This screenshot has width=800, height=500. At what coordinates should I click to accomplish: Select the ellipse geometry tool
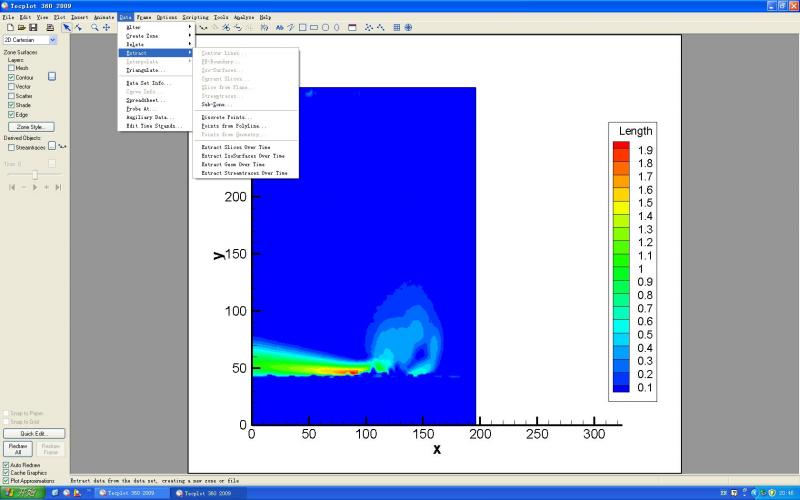pos(337,28)
